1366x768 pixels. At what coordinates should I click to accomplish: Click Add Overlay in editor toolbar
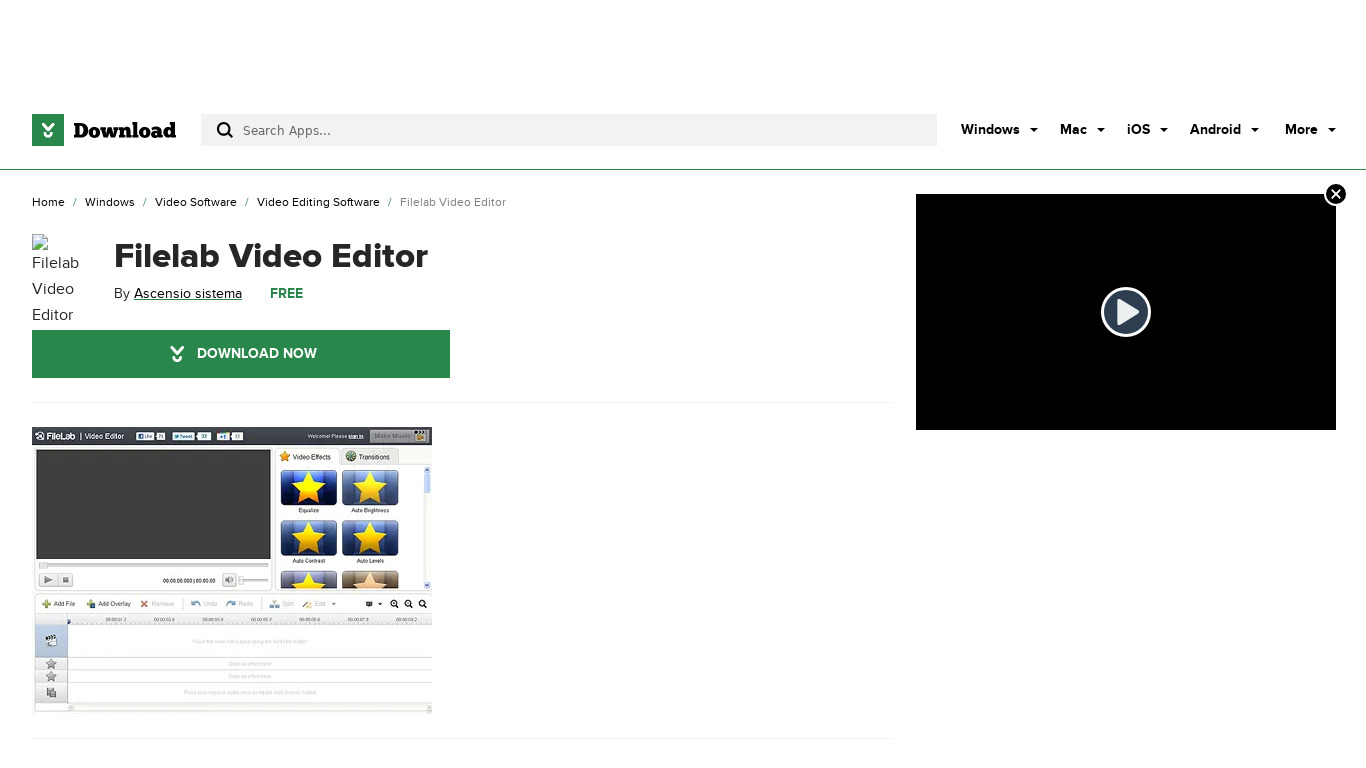tap(108, 604)
